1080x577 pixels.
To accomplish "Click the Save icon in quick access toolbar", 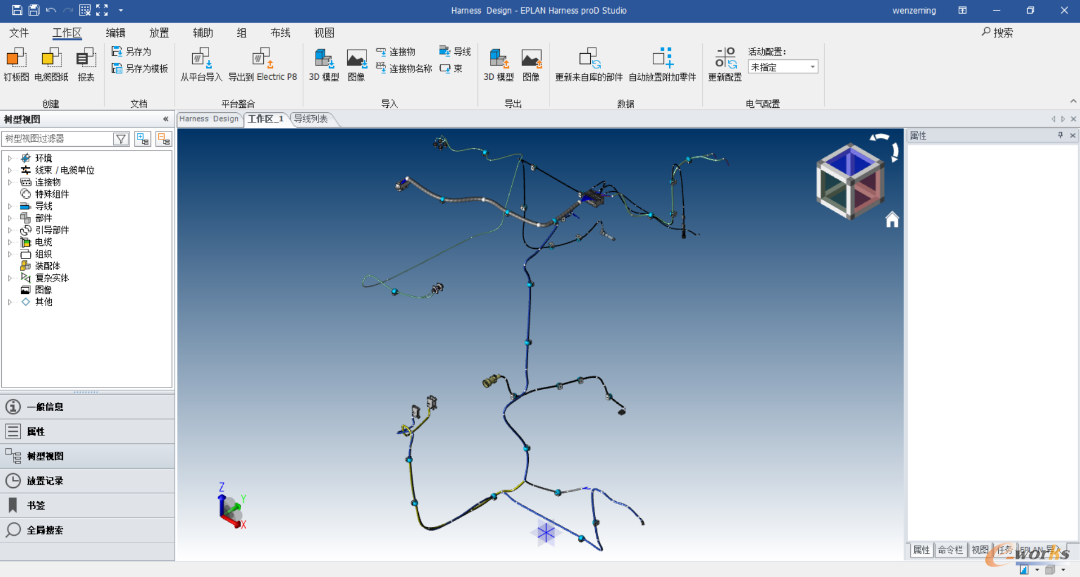I will click(17, 10).
